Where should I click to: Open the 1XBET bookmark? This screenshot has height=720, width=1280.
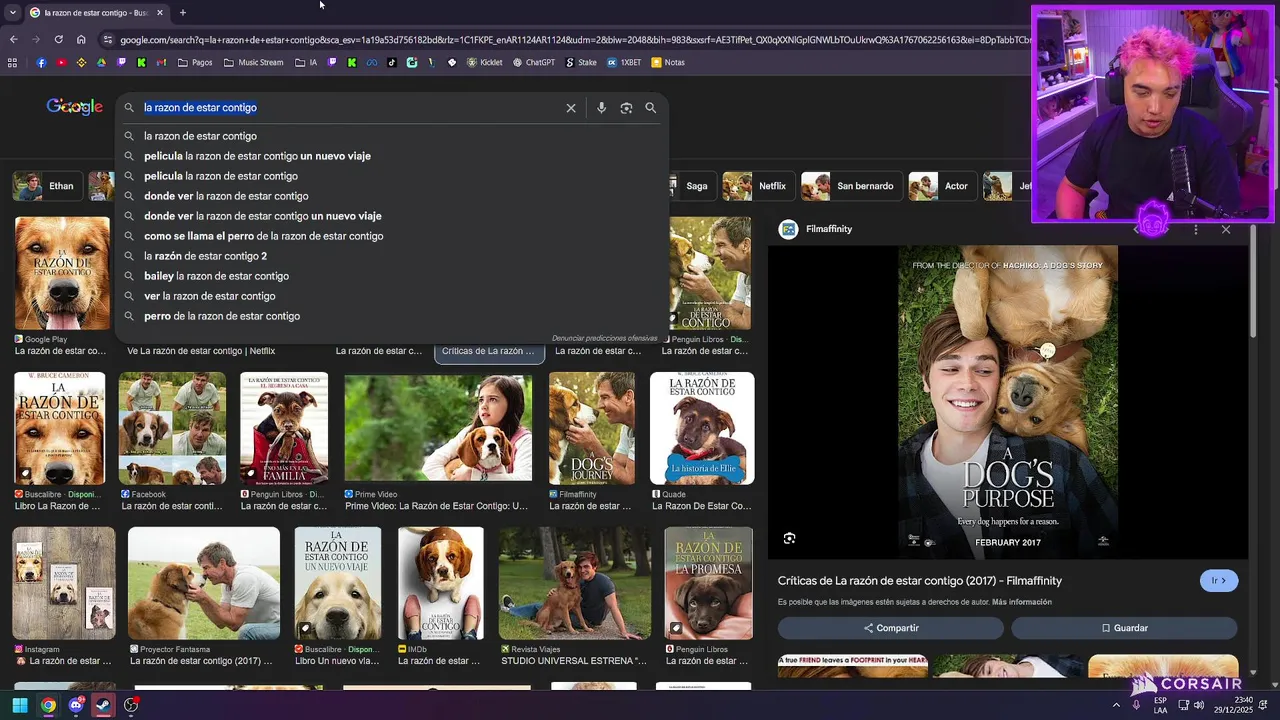(x=624, y=62)
